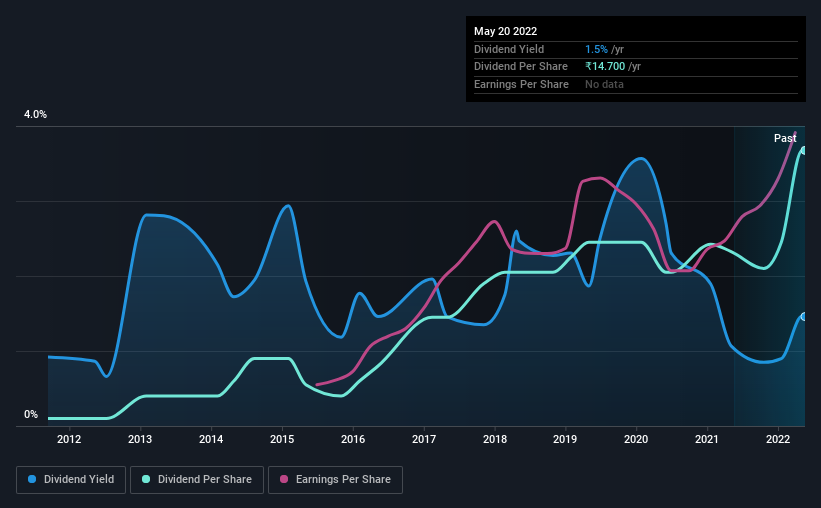Select the 2014 x-axis label
Image resolution: width=821 pixels, height=508 pixels.
(211, 439)
